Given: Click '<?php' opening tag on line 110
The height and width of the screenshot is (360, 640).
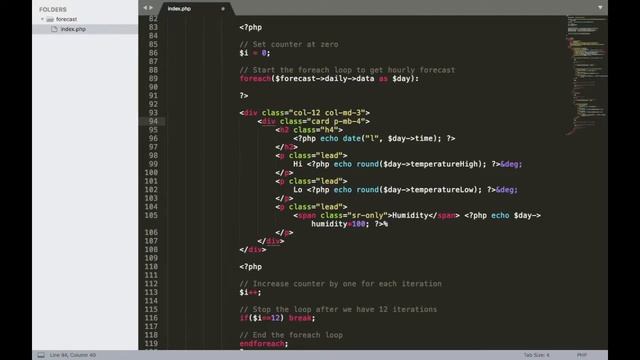Looking at the screenshot, I should click(251, 267).
